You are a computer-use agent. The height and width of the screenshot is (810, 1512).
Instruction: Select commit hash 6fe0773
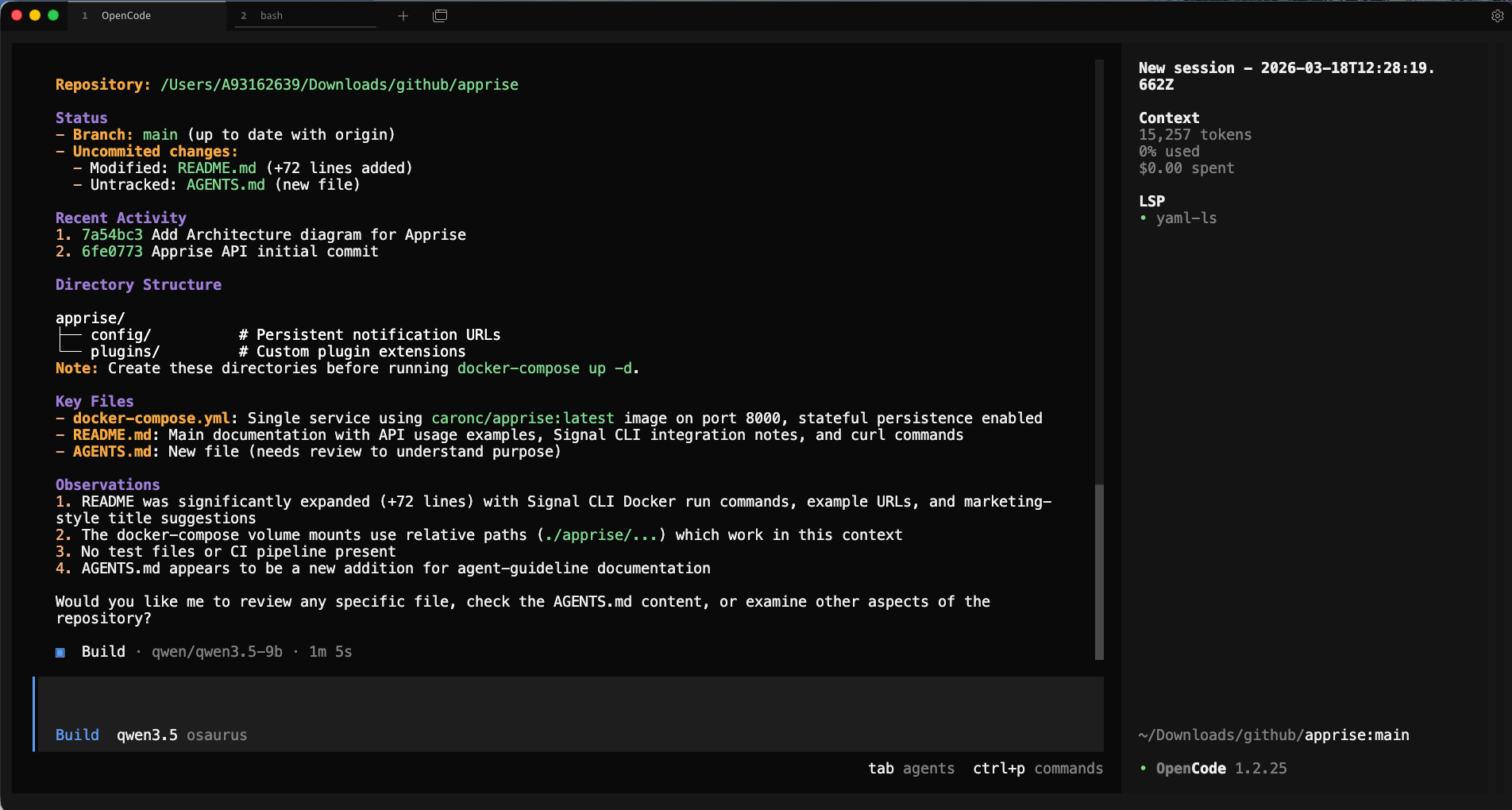tap(111, 251)
